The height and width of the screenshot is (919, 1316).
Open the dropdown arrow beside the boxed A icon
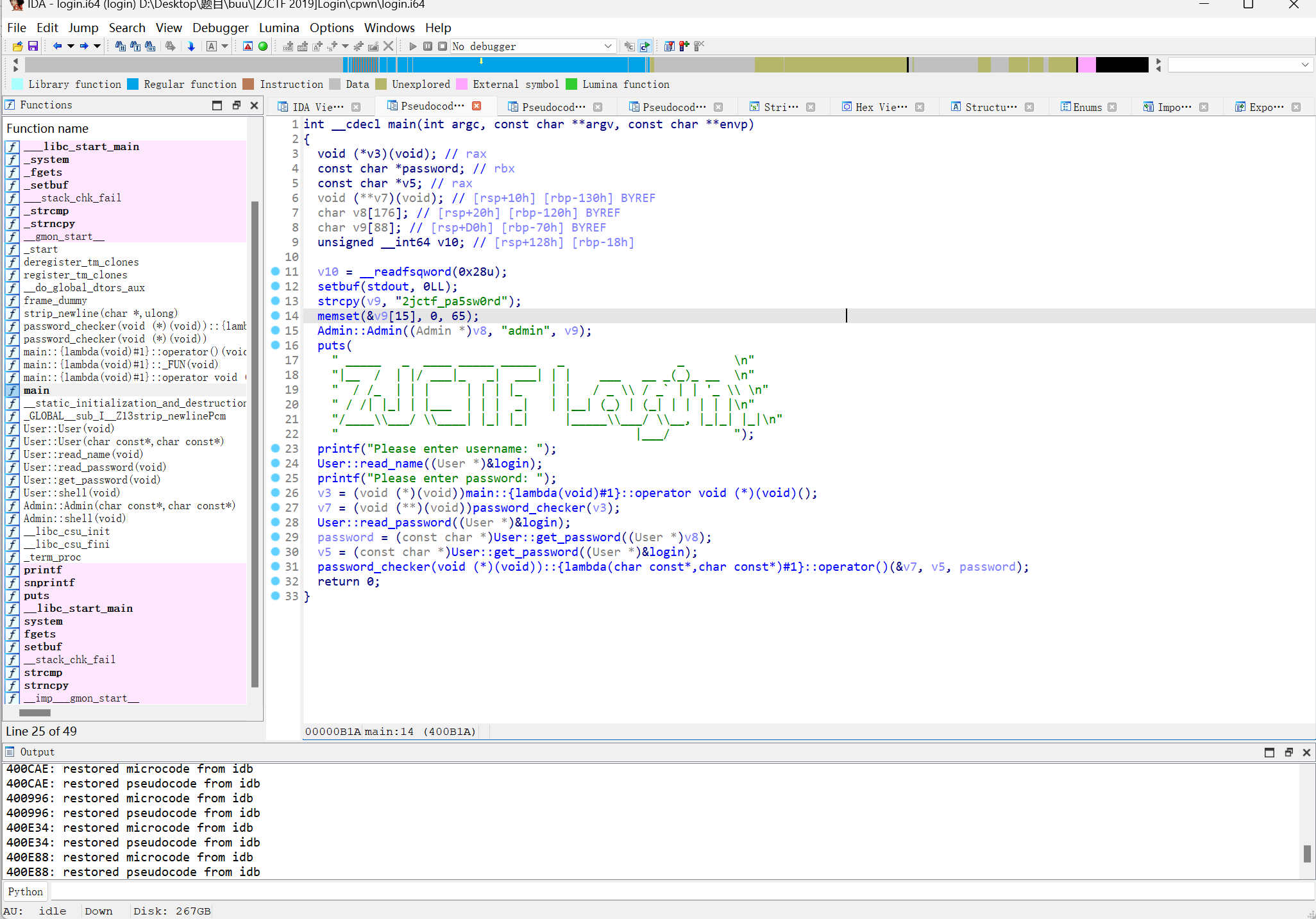click(x=224, y=46)
